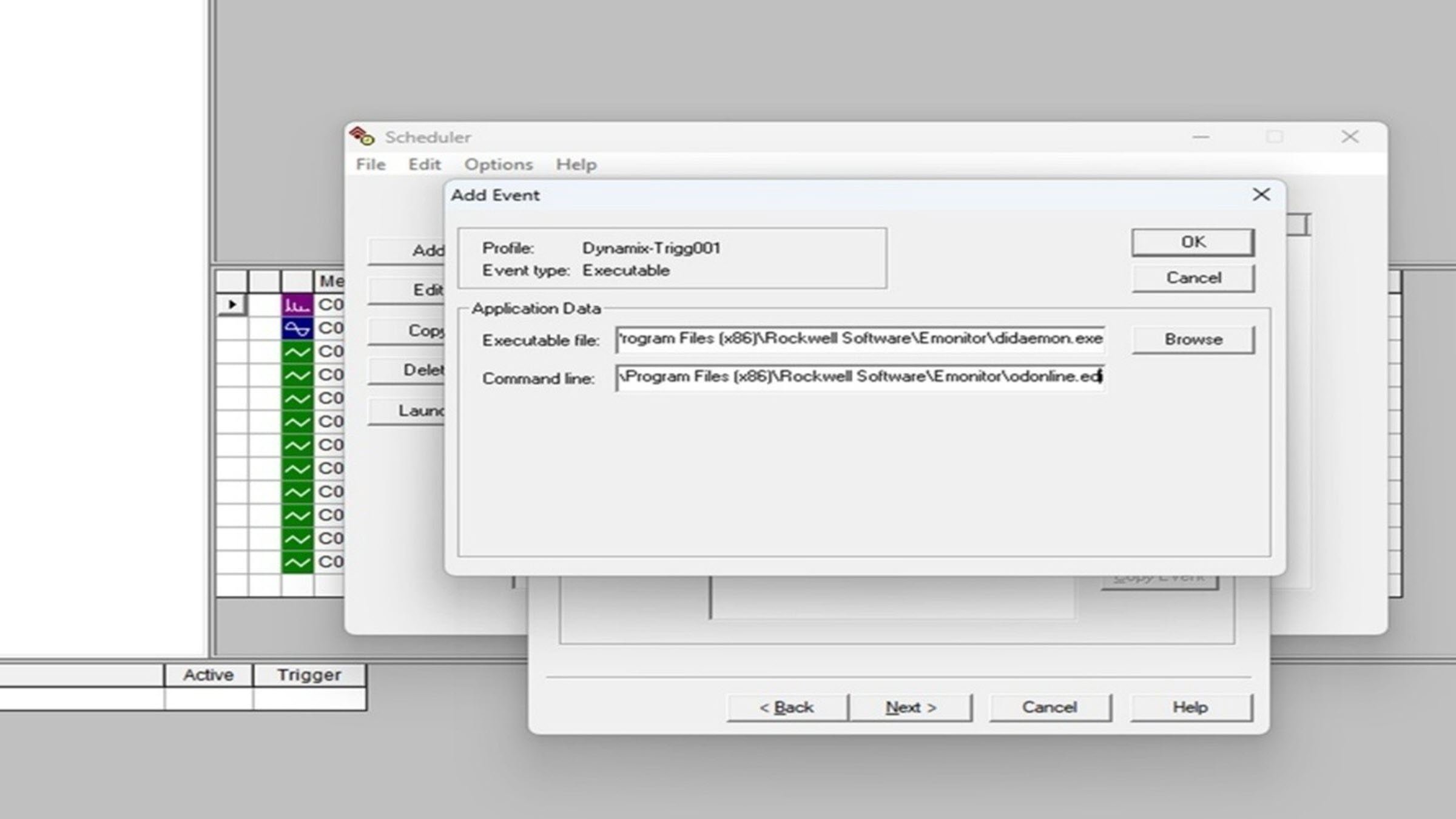
Task: Close the Add Event dialog
Action: (x=1261, y=195)
